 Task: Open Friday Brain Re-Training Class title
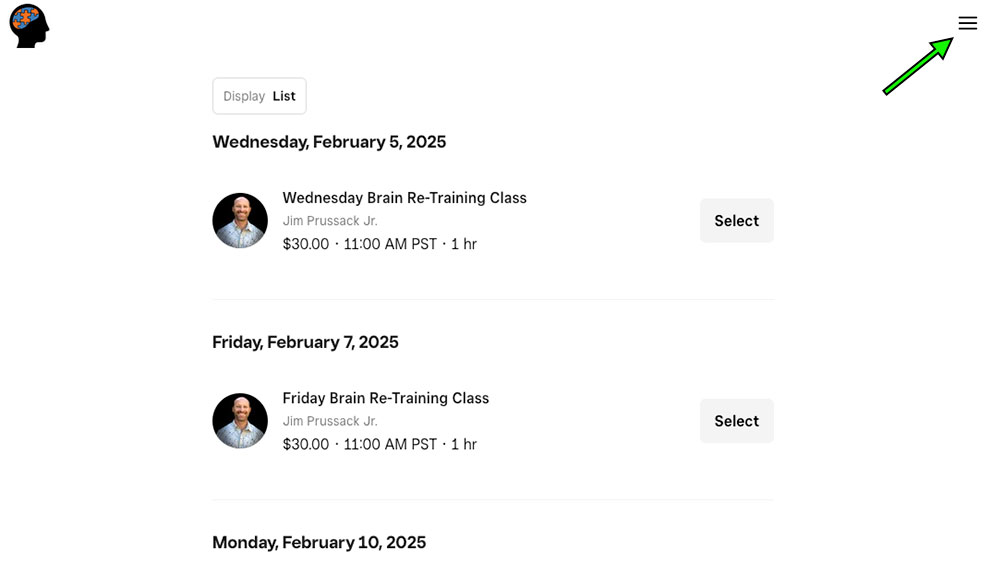point(386,398)
